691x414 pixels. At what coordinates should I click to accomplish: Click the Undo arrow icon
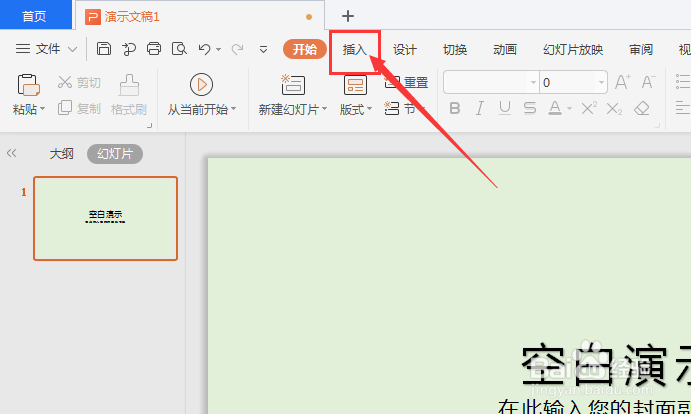click(204, 48)
